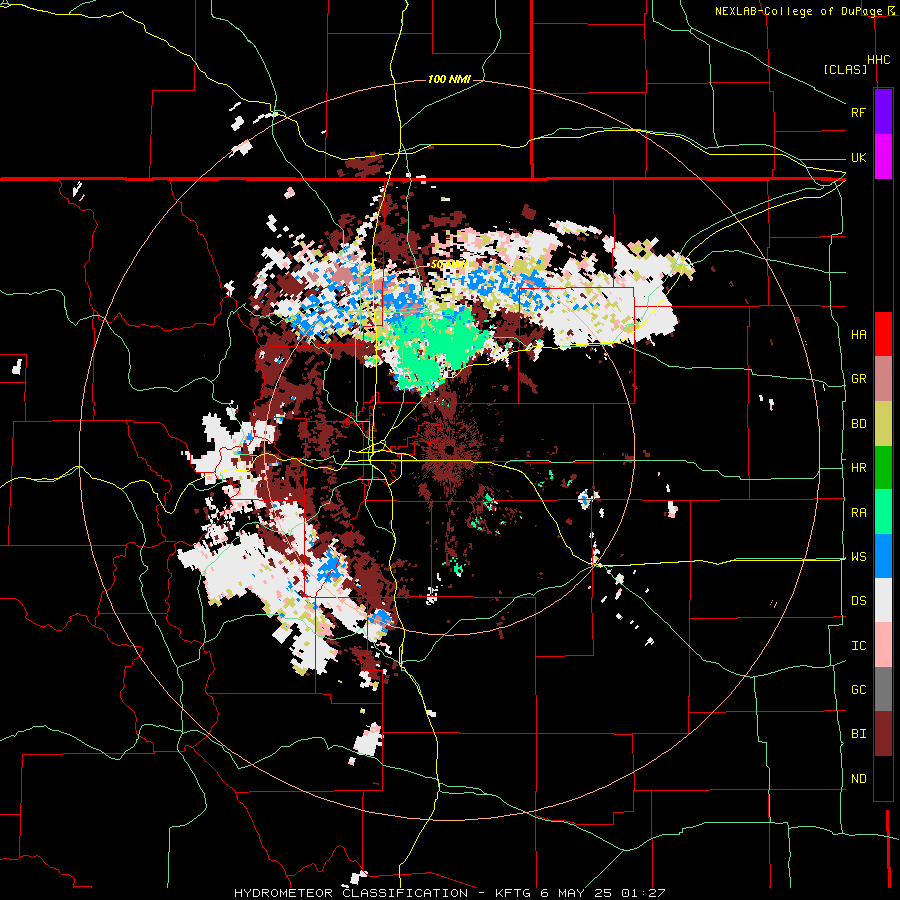This screenshot has width=900, height=900.
Task: Click the BI legend label
Action: tap(858, 734)
